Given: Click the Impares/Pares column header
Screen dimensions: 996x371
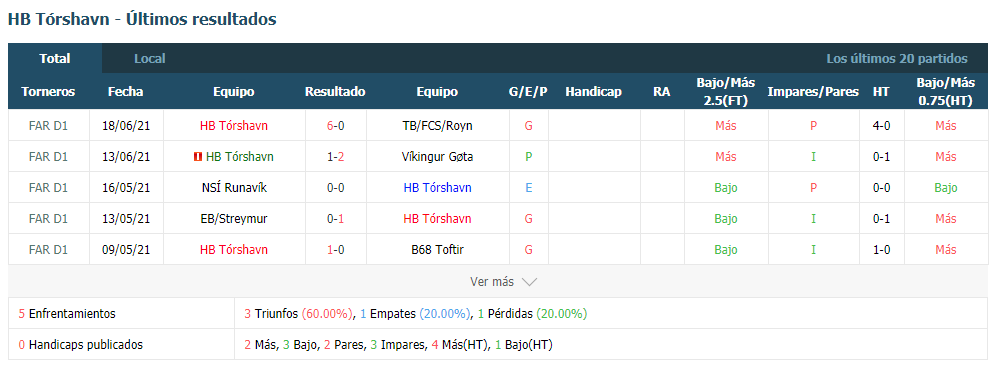Looking at the screenshot, I should click(813, 91).
